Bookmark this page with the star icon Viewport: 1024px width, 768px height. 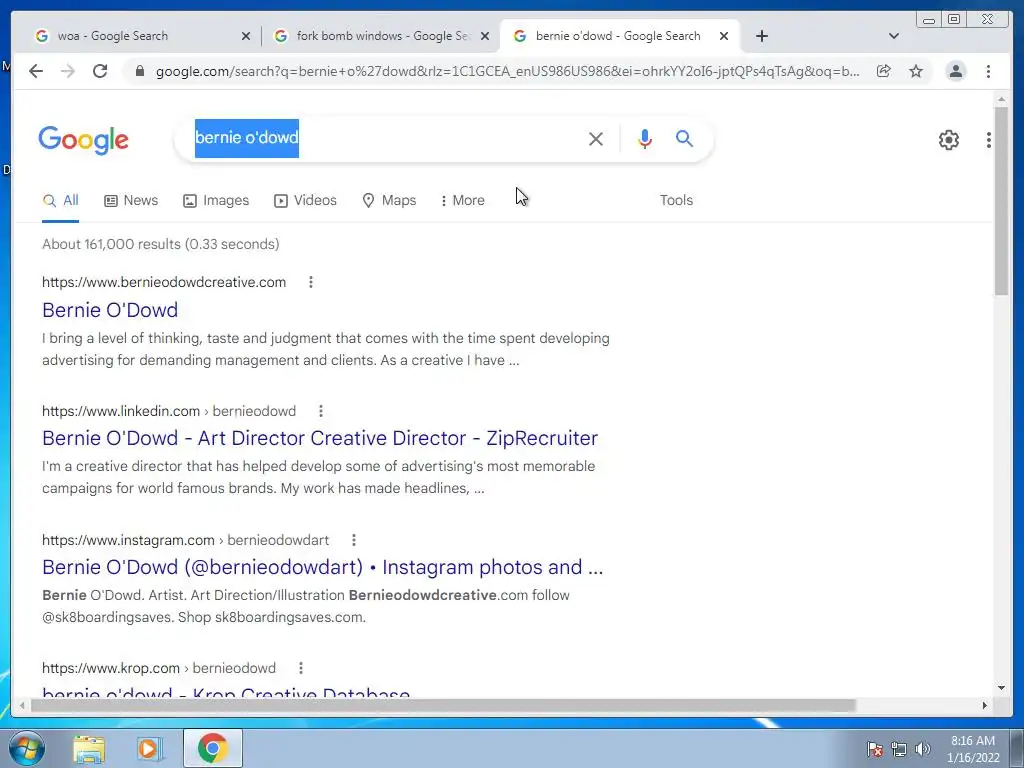click(916, 71)
